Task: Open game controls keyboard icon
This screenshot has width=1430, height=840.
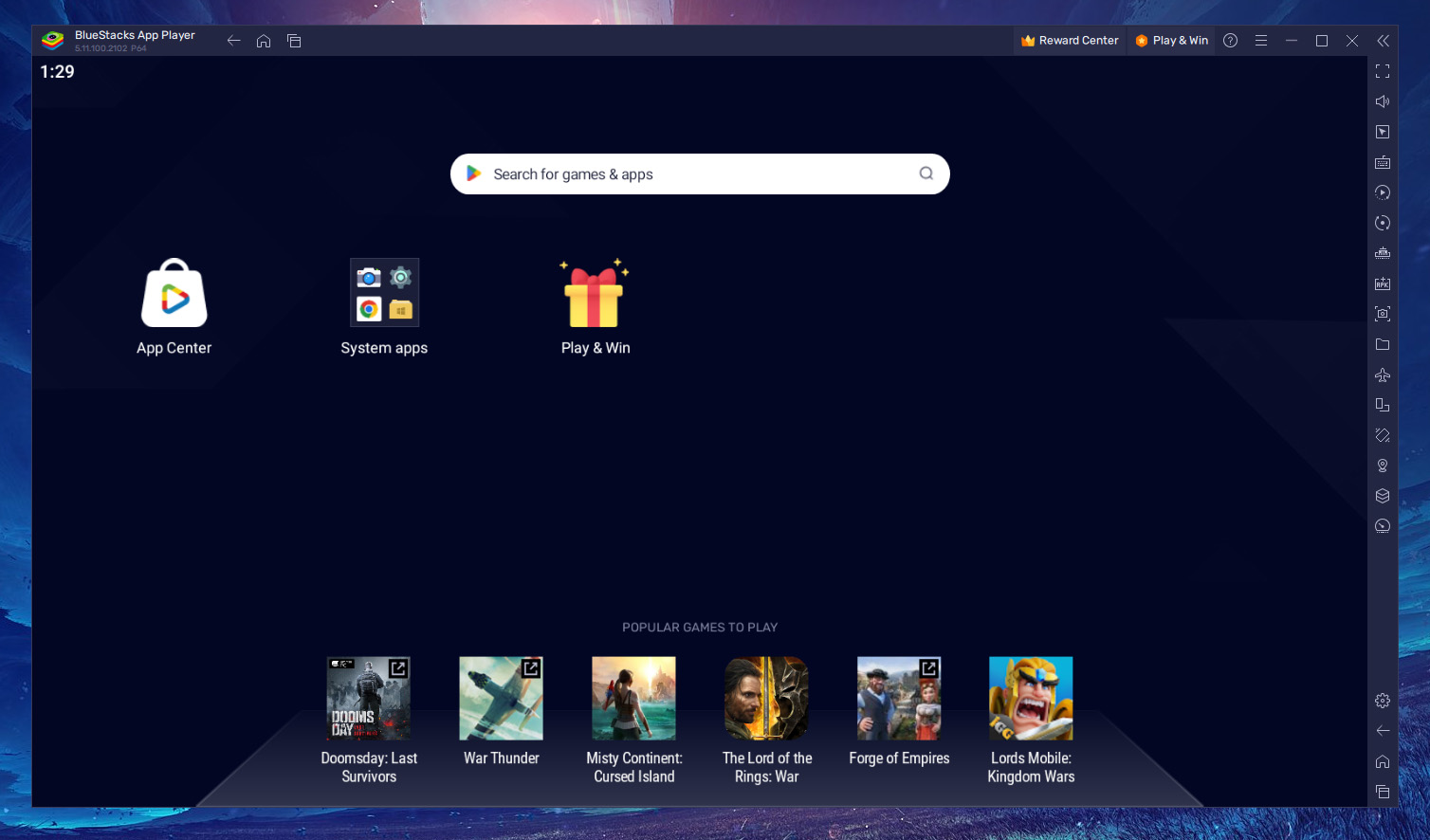Action: [1383, 162]
